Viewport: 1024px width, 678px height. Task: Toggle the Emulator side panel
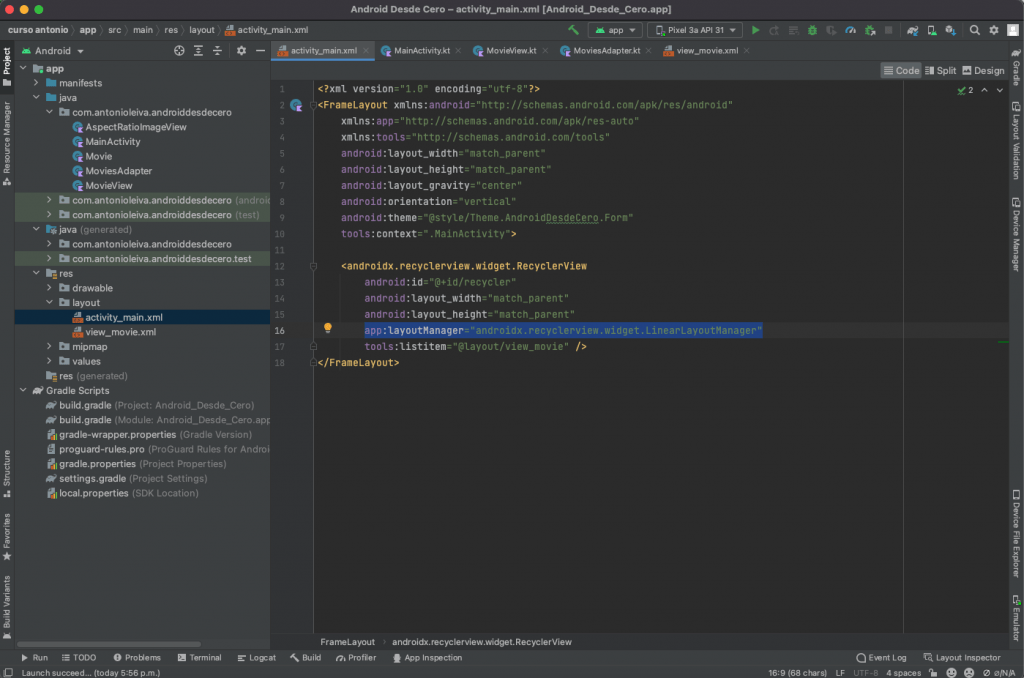[x=1016, y=618]
